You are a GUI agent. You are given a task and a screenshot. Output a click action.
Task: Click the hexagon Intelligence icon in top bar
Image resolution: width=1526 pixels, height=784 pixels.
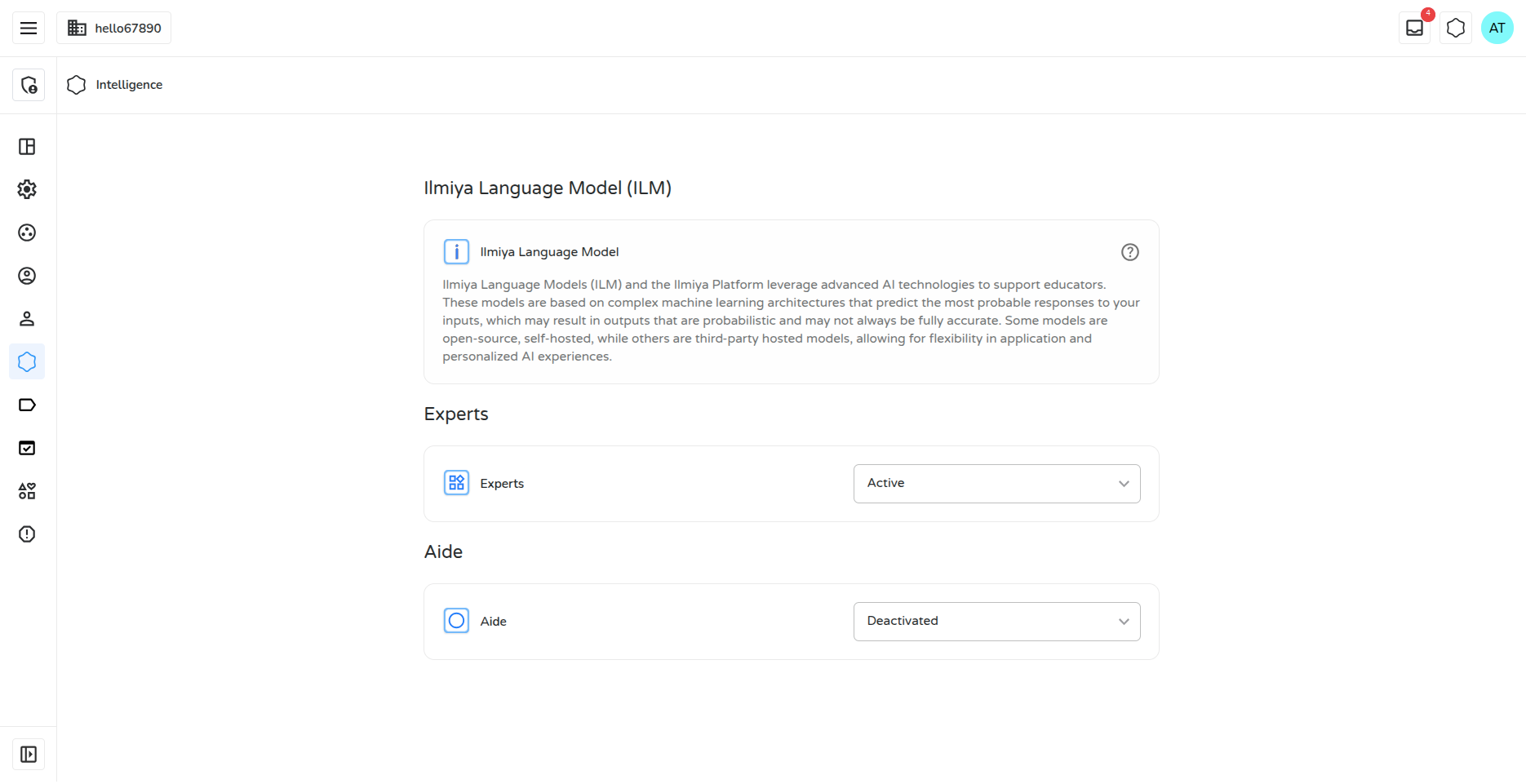pyautogui.click(x=1456, y=28)
